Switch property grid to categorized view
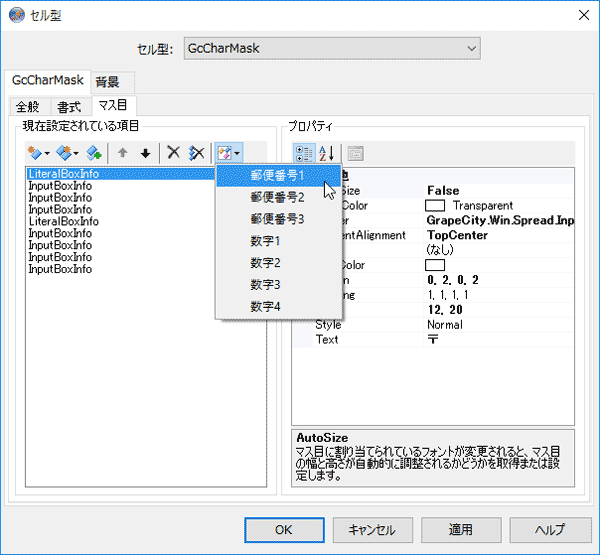This screenshot has height=555, width=600. (304, 153)
